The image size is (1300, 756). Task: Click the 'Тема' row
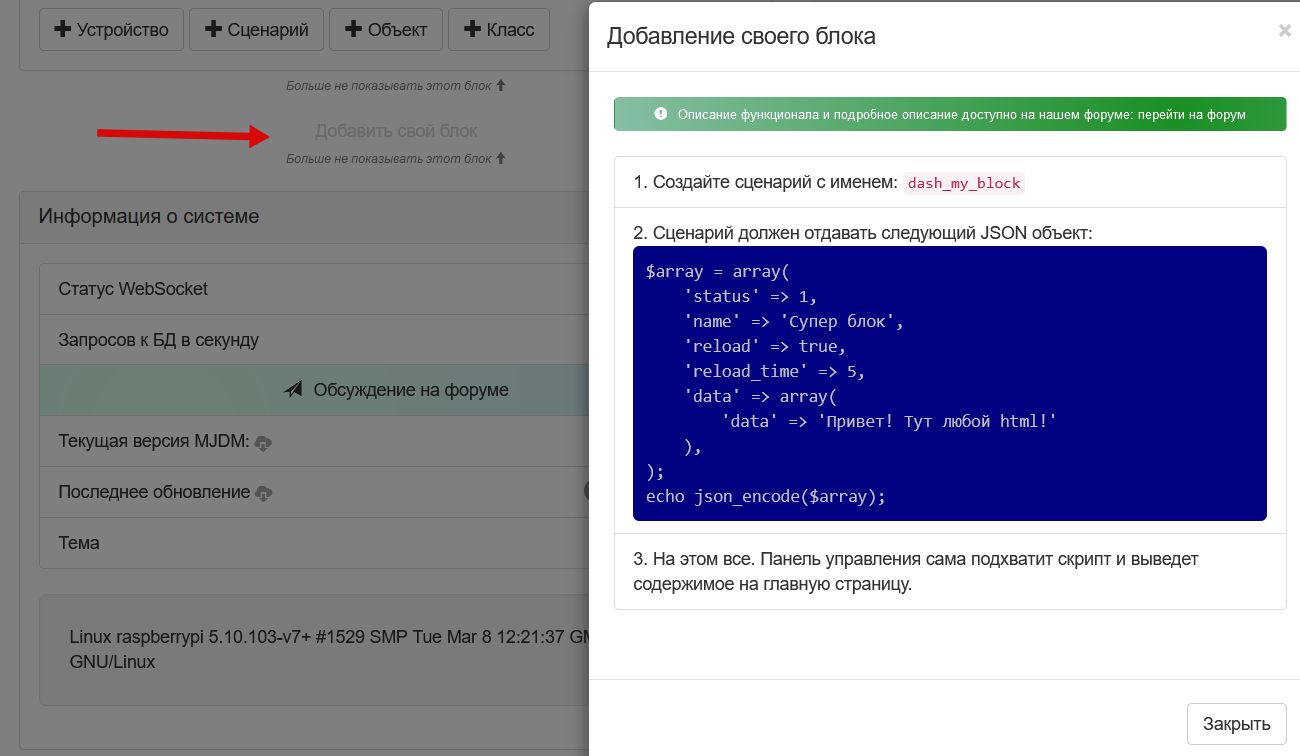313,543
